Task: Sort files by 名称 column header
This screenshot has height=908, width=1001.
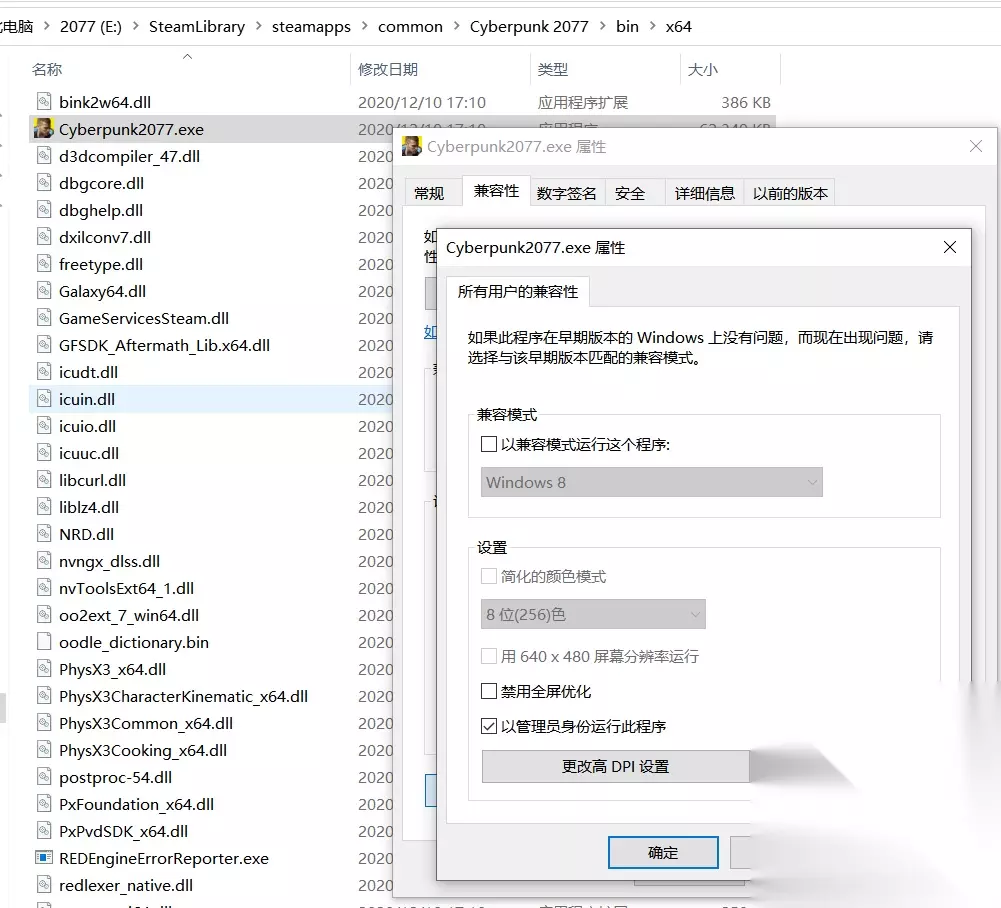Action: [x=47, y=69]
